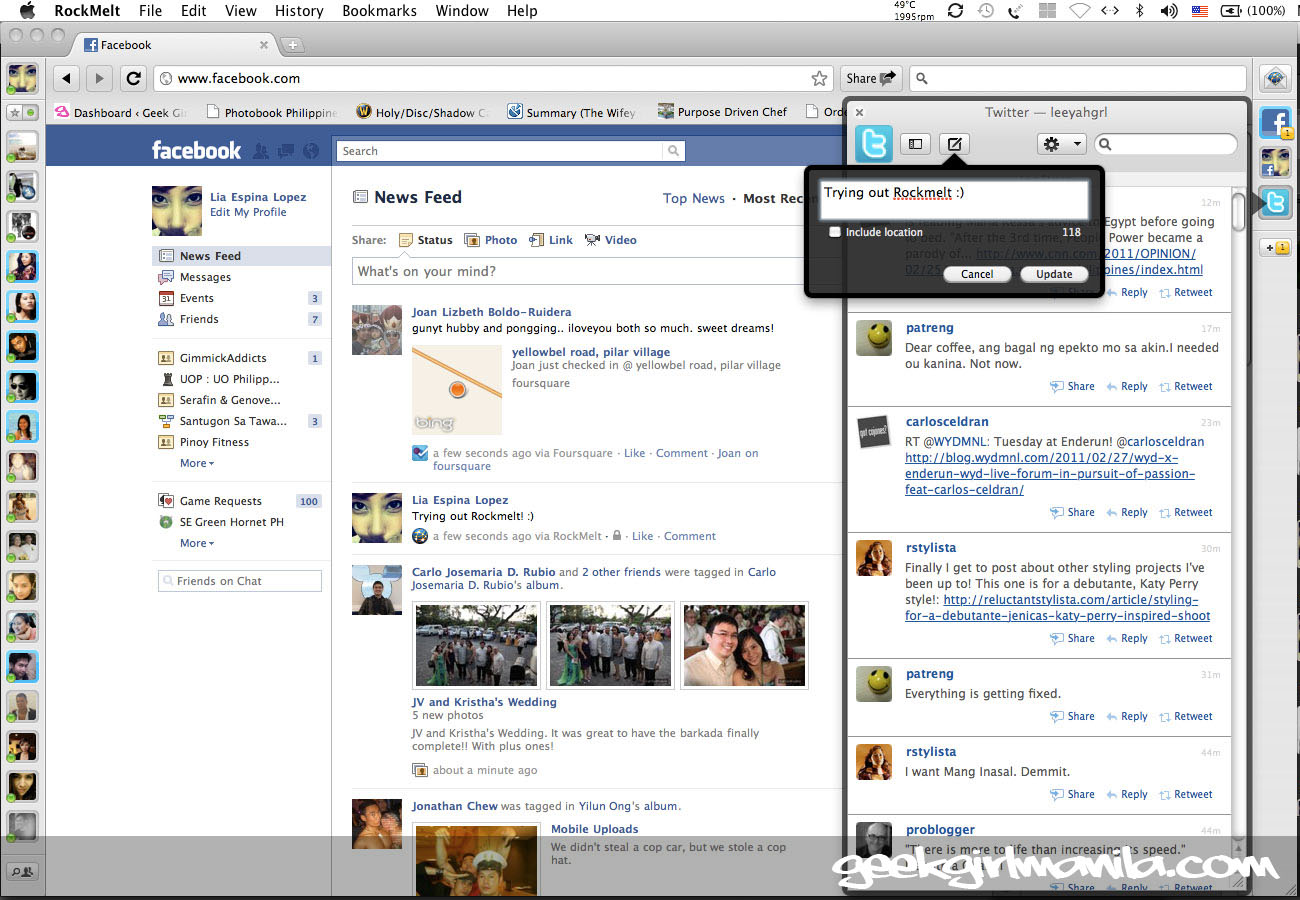Bookmark page with the star icon

tap(819, 78)
